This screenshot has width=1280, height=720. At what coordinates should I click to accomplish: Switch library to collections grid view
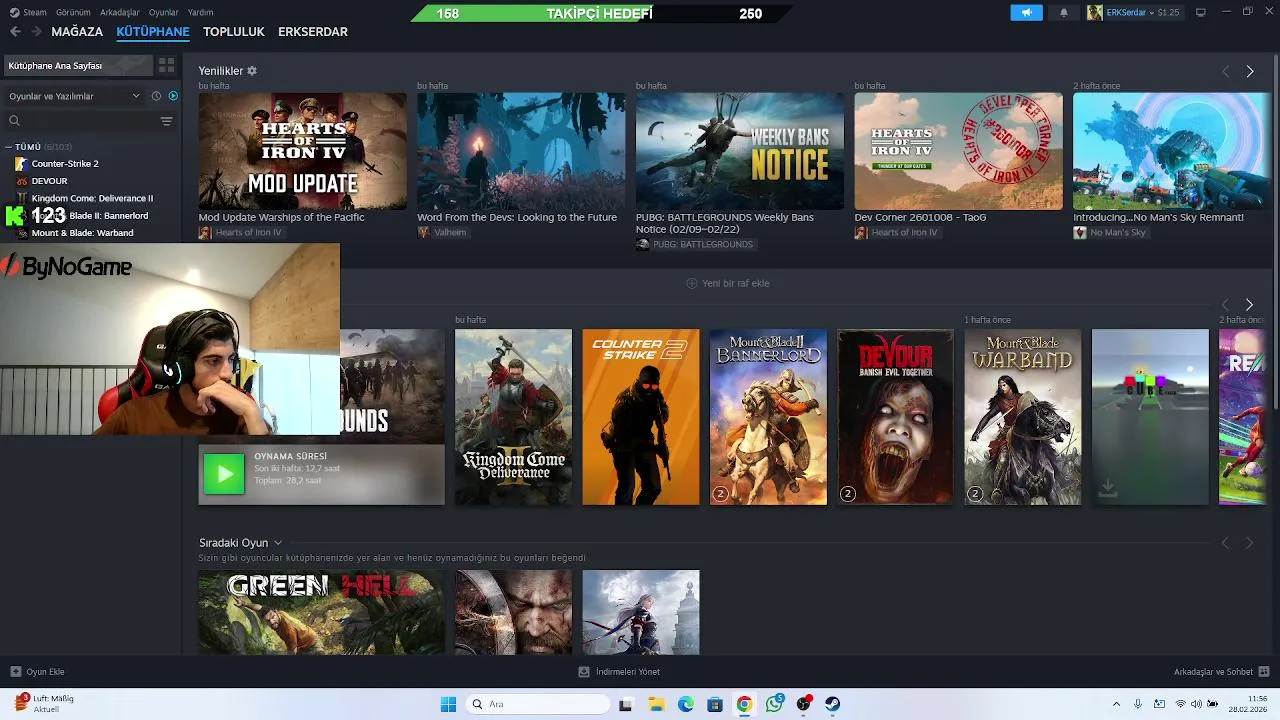[166, 65]
